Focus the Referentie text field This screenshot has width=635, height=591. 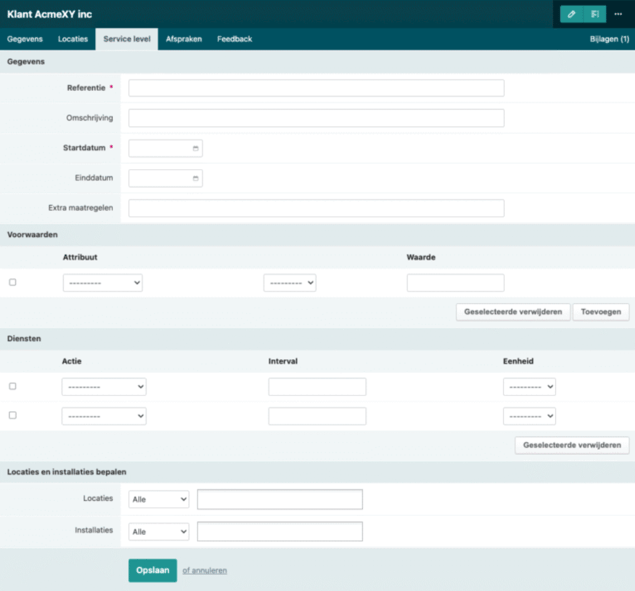pyautogui.click(x=316, y=88)
